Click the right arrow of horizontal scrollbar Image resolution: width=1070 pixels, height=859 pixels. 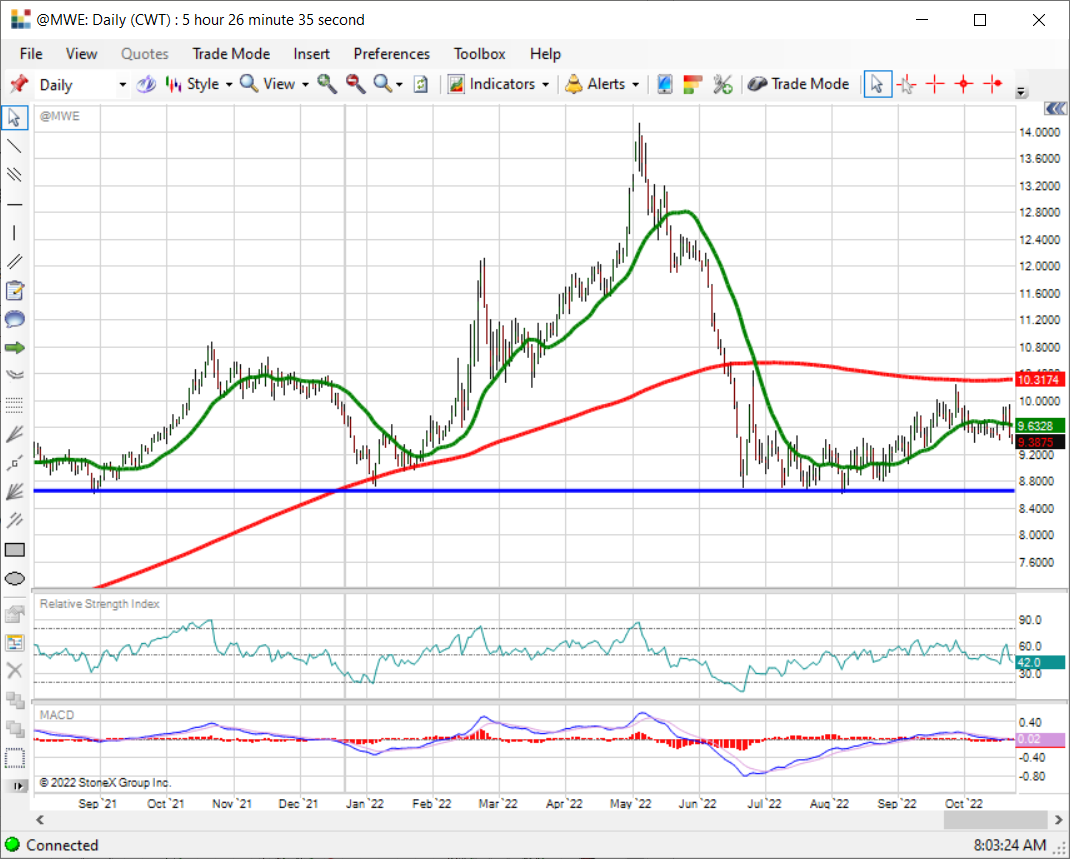click(1058, 819)
